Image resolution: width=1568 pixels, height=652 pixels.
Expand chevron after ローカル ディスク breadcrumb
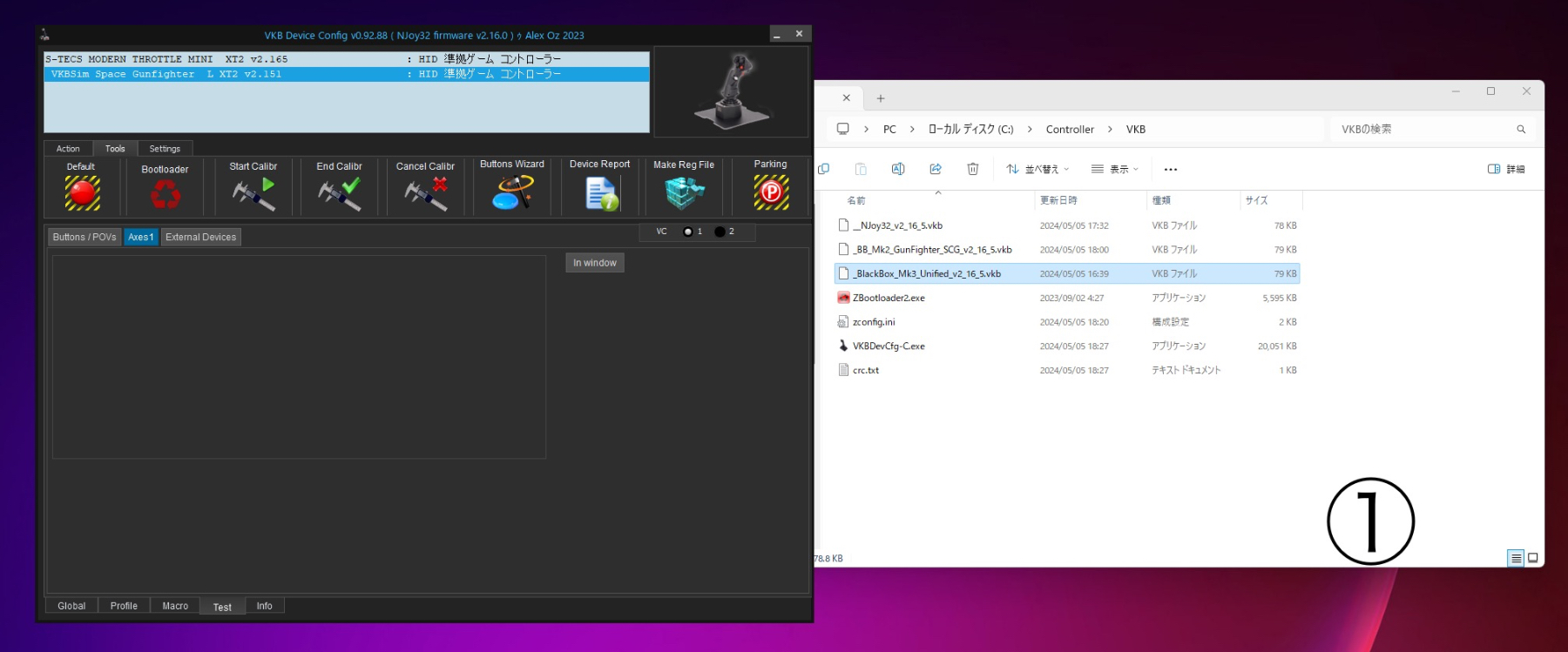click(1030, 129)
